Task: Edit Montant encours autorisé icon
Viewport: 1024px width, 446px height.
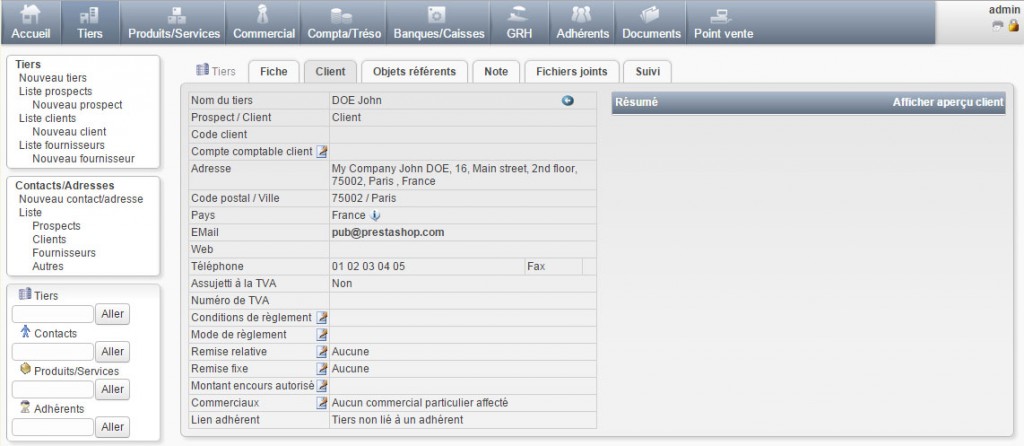Action: pyautogui.click(x=321, y=385)
